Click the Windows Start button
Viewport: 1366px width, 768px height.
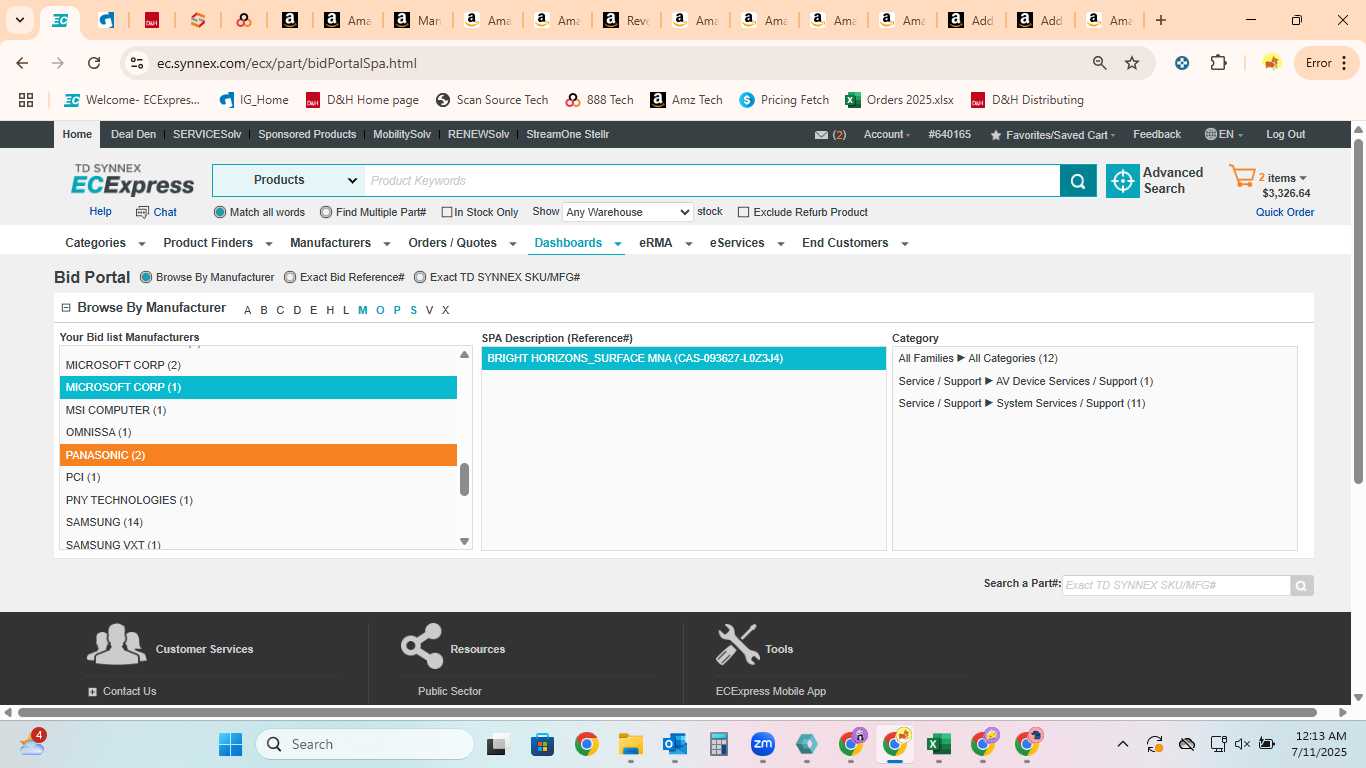tap(230, 744)
